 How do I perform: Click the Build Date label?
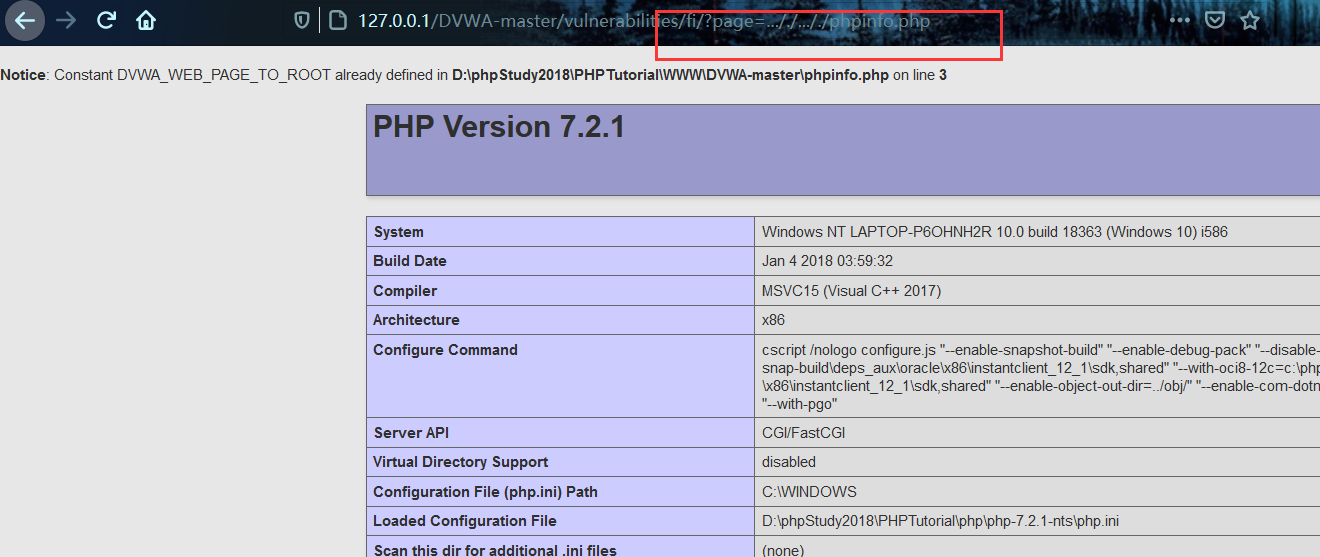coord(410,261)
